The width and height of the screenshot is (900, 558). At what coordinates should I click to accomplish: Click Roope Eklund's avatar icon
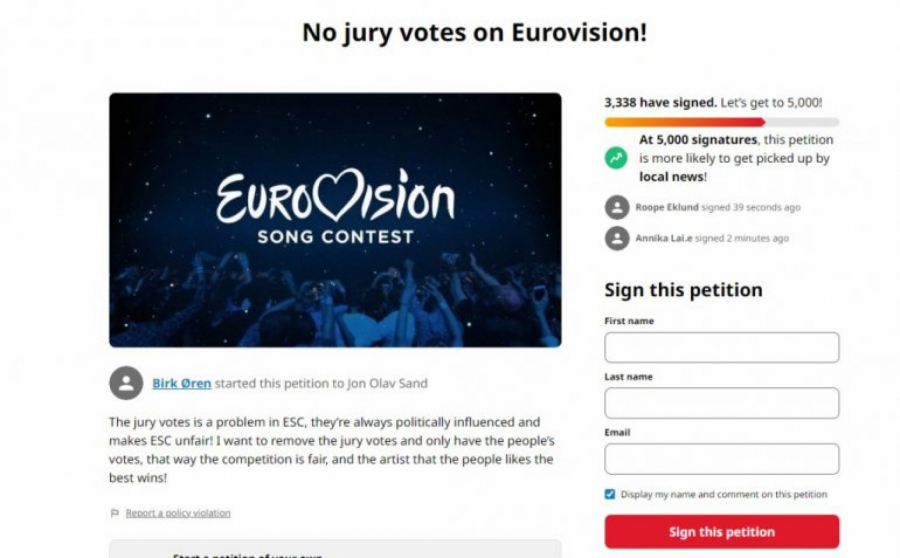click(x=617, y=208)
